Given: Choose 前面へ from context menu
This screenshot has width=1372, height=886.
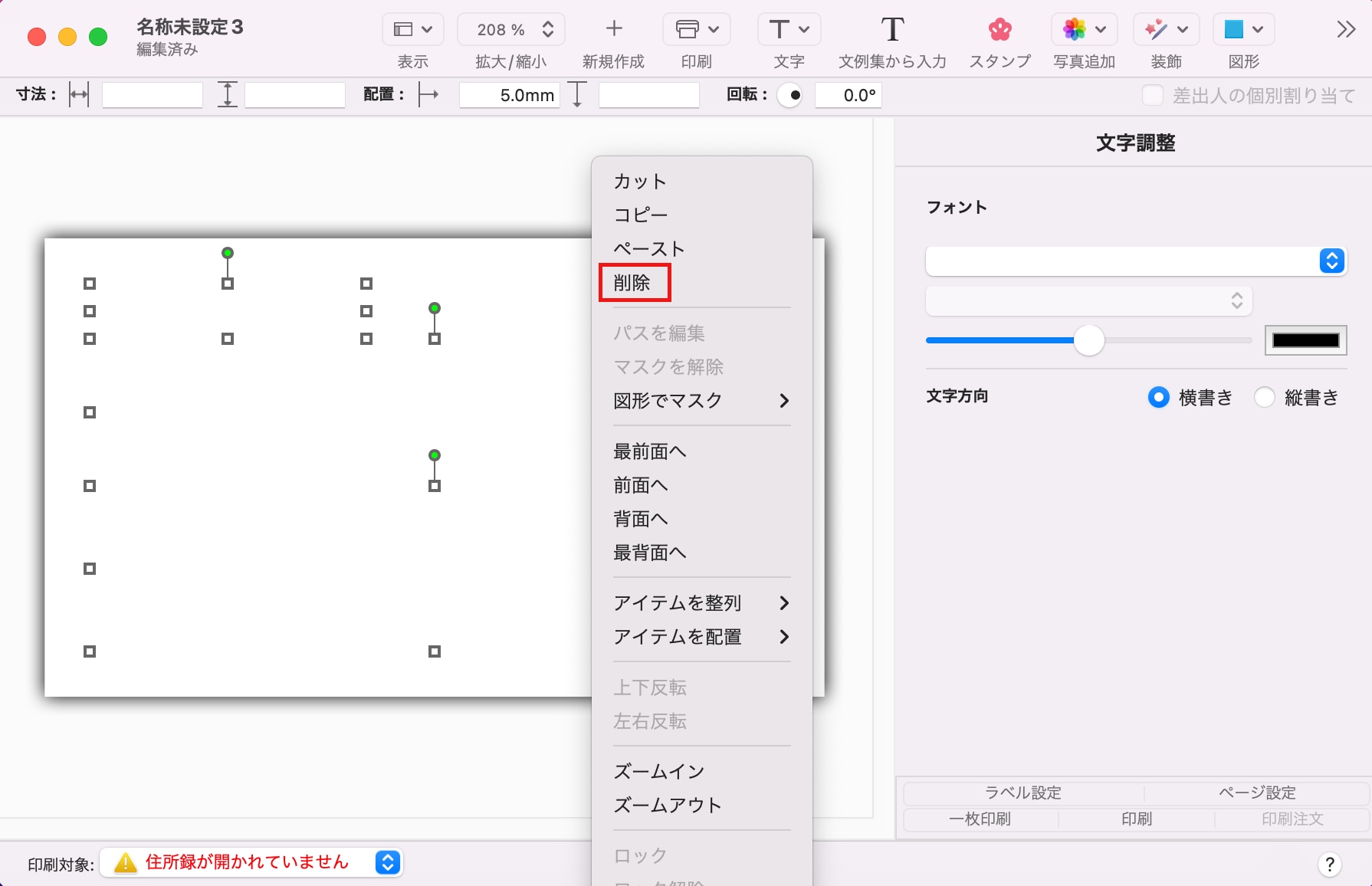Looking at the screenshot, I should (640, 485).
